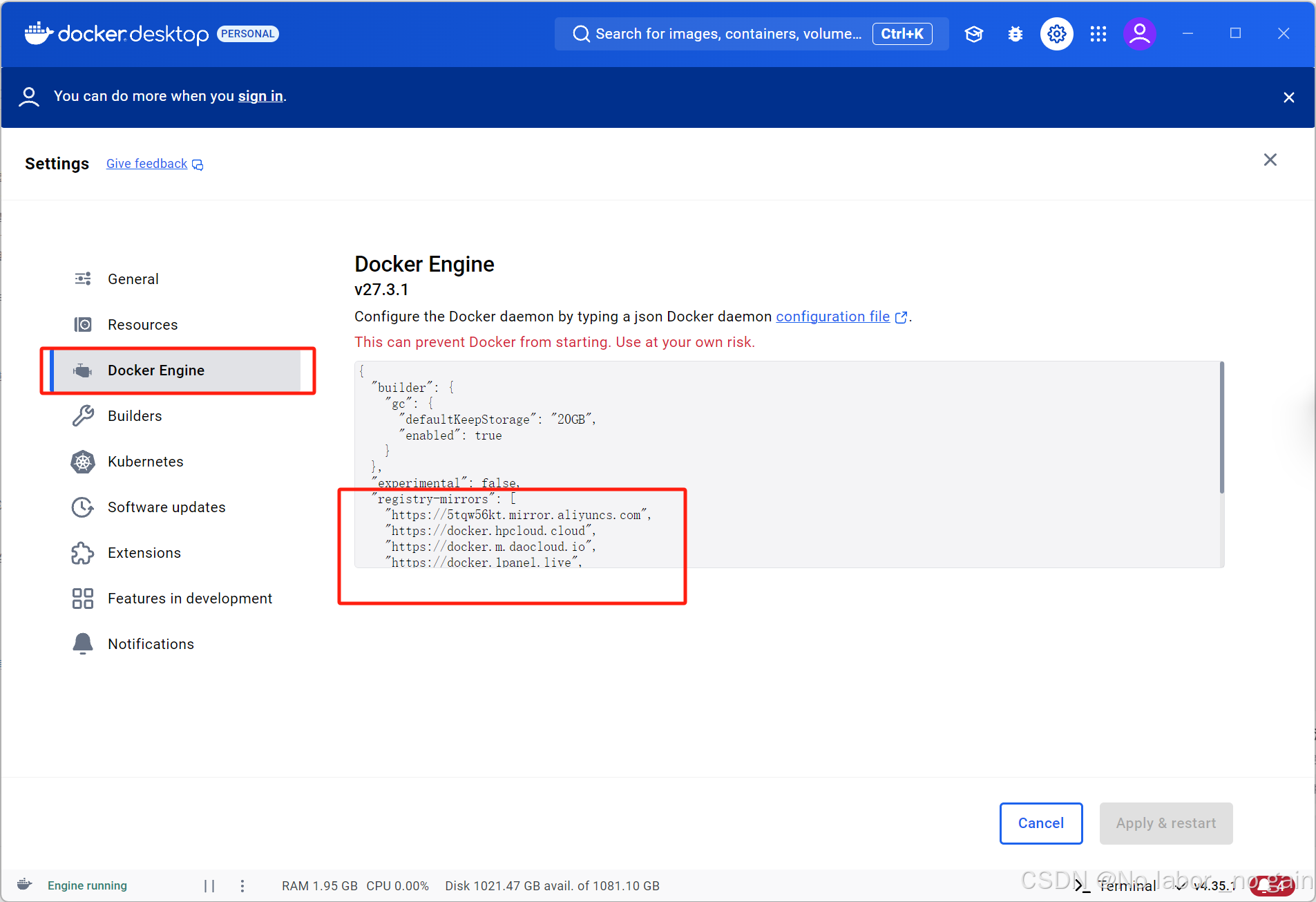Select the Kubernetes helm wheel icon
Viewport: 1316px width, 902px height.
pyautogui.click(x=82, y=462)
